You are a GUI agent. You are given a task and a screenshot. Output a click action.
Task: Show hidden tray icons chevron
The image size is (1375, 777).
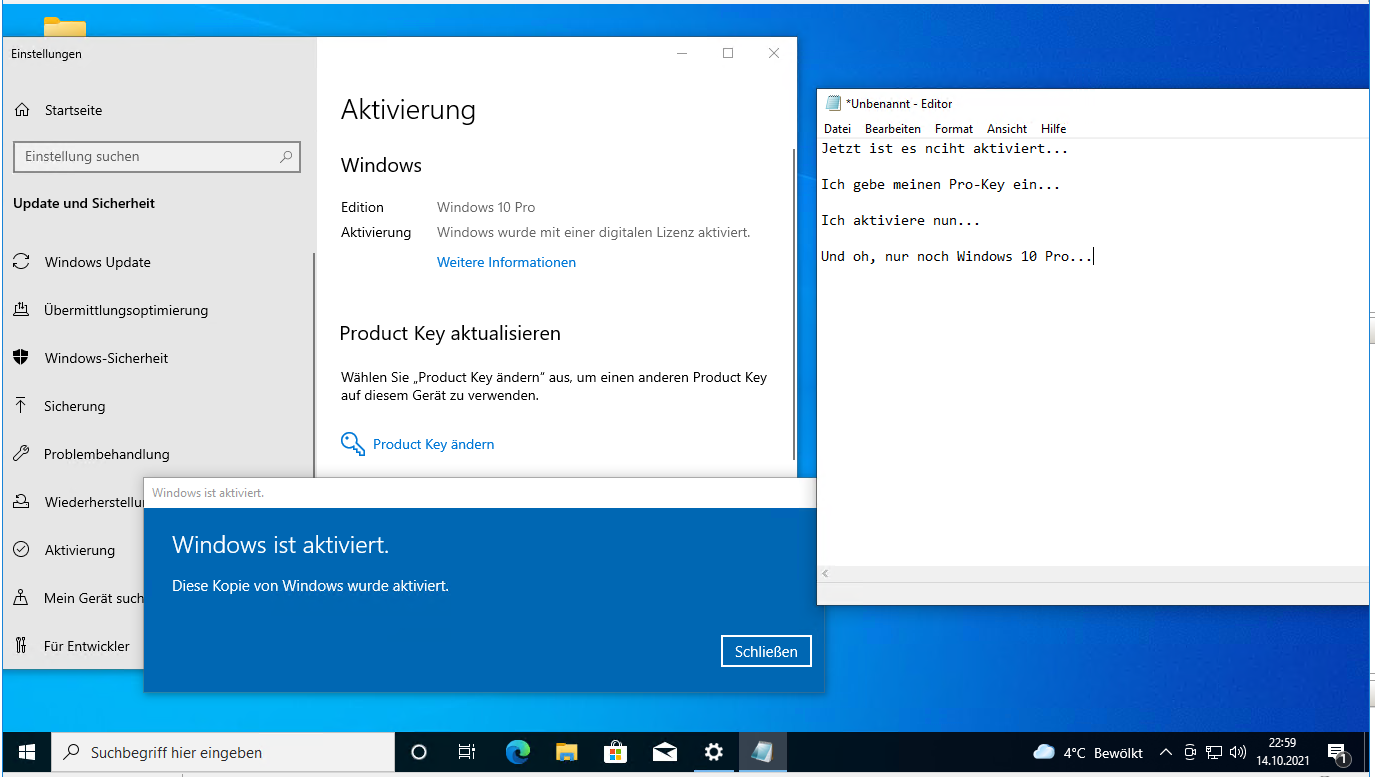1165,752
